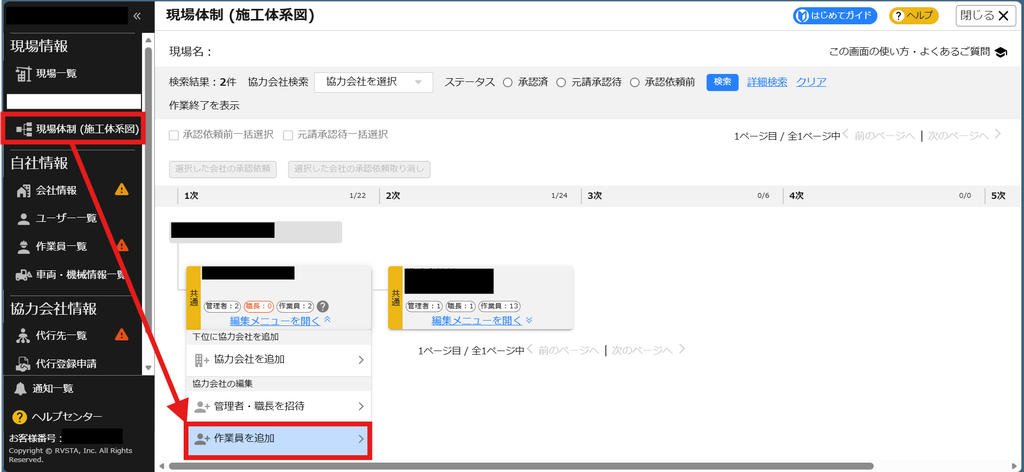
Task: Open the はじめてガイド button
Action: 835,16
